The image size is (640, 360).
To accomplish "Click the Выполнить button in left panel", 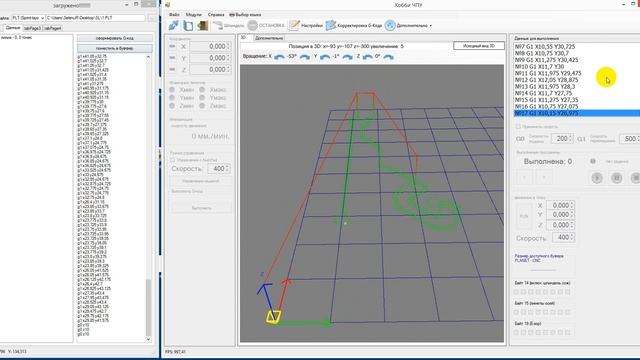I will coord(201,208).
